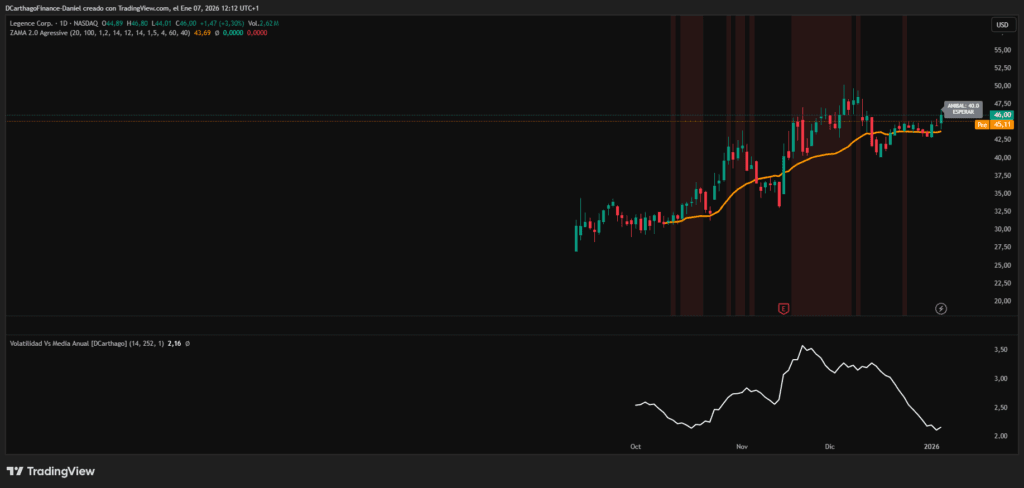This screenshot has width=1024, height=488.
Task: Click the lightning bolt event icon
Action: coord(940,308)
